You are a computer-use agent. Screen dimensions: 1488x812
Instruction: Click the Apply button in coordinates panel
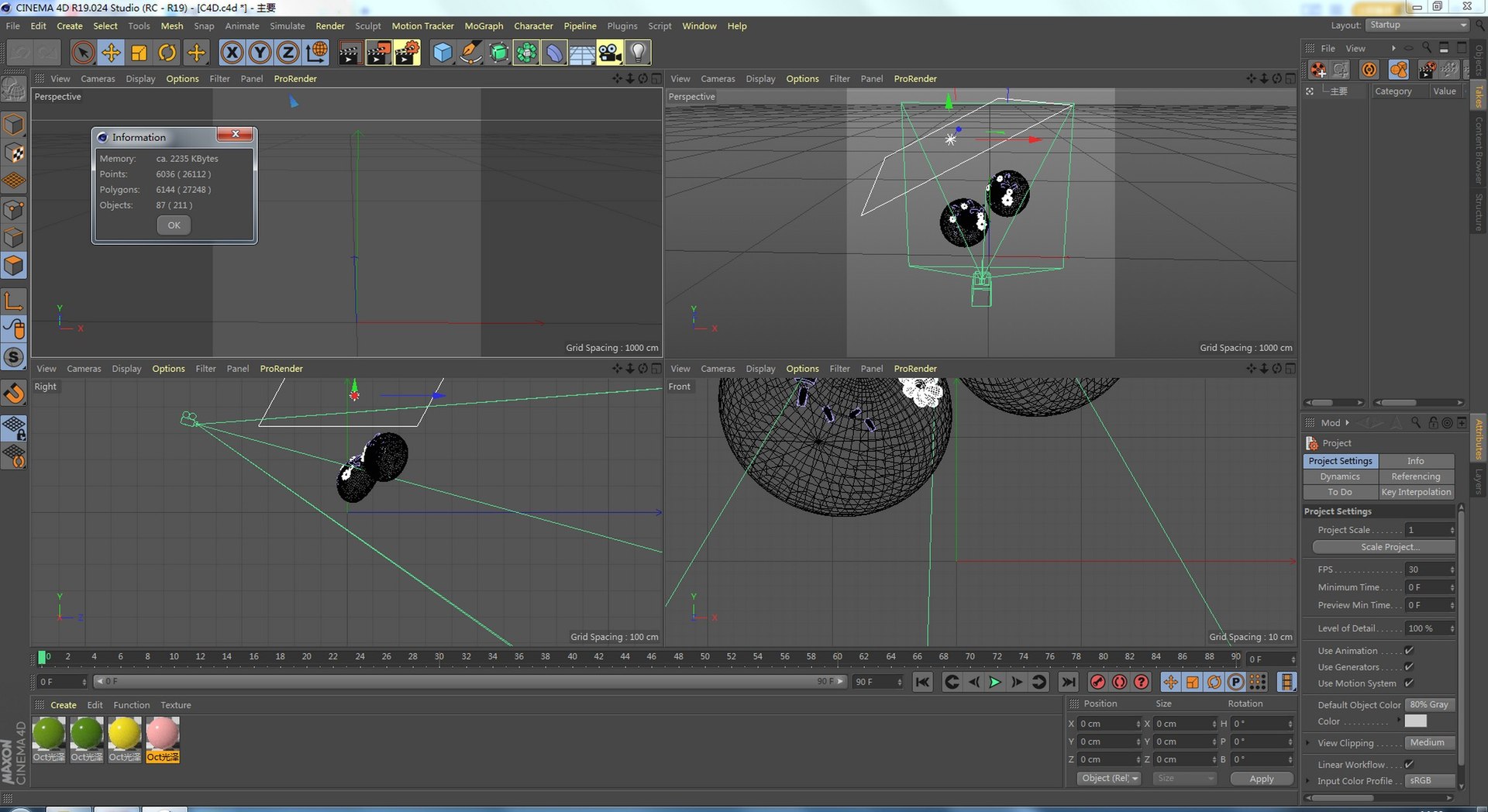(x=1261, y=779)
